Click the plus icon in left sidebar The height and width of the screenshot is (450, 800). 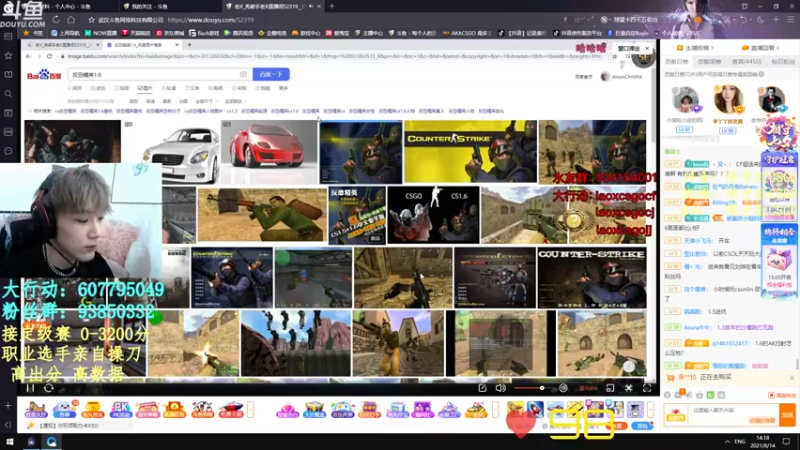pyautogui.click(x=8, y=406)
